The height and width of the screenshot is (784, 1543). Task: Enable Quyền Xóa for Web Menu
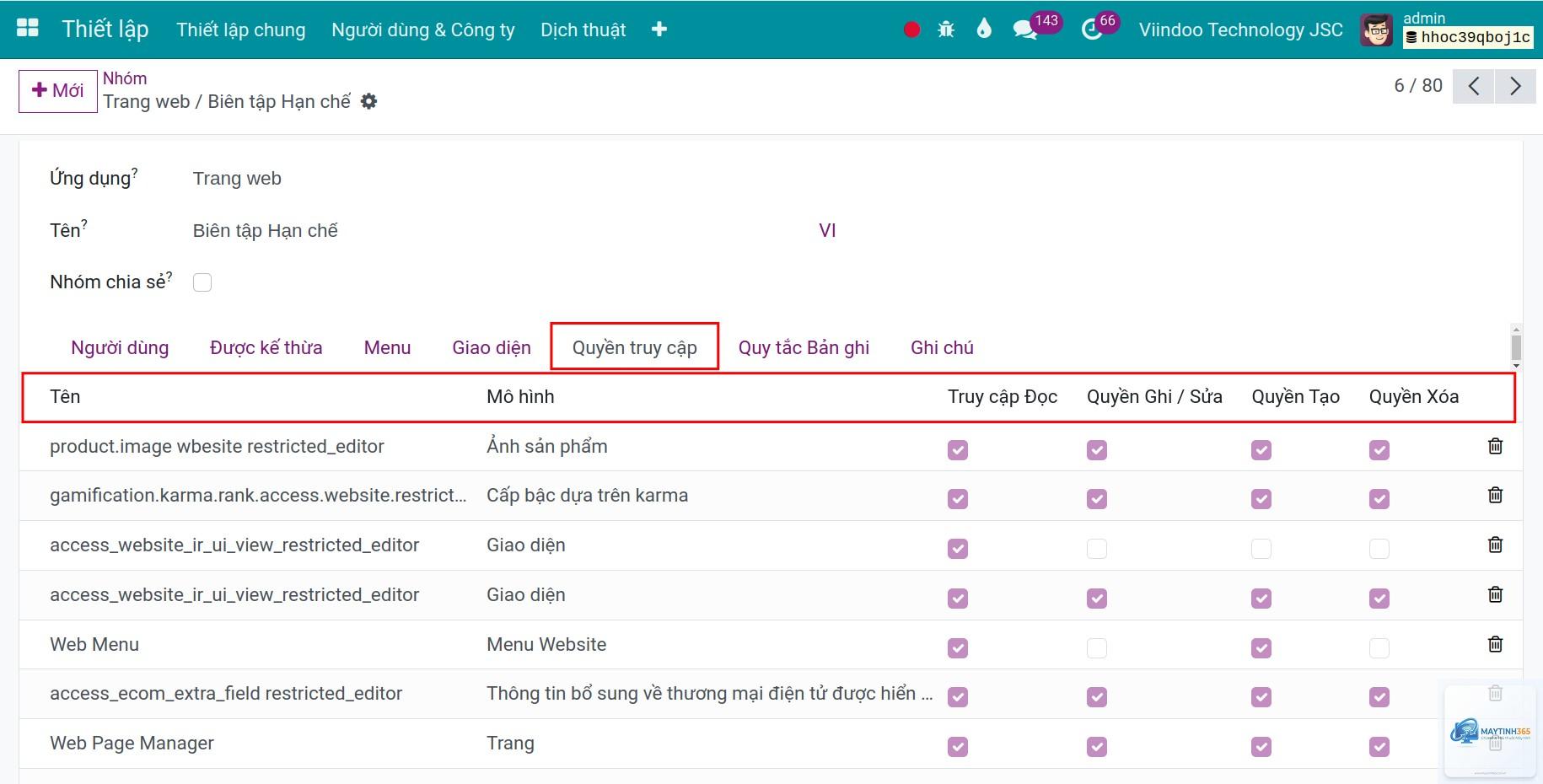(1379, 648)
